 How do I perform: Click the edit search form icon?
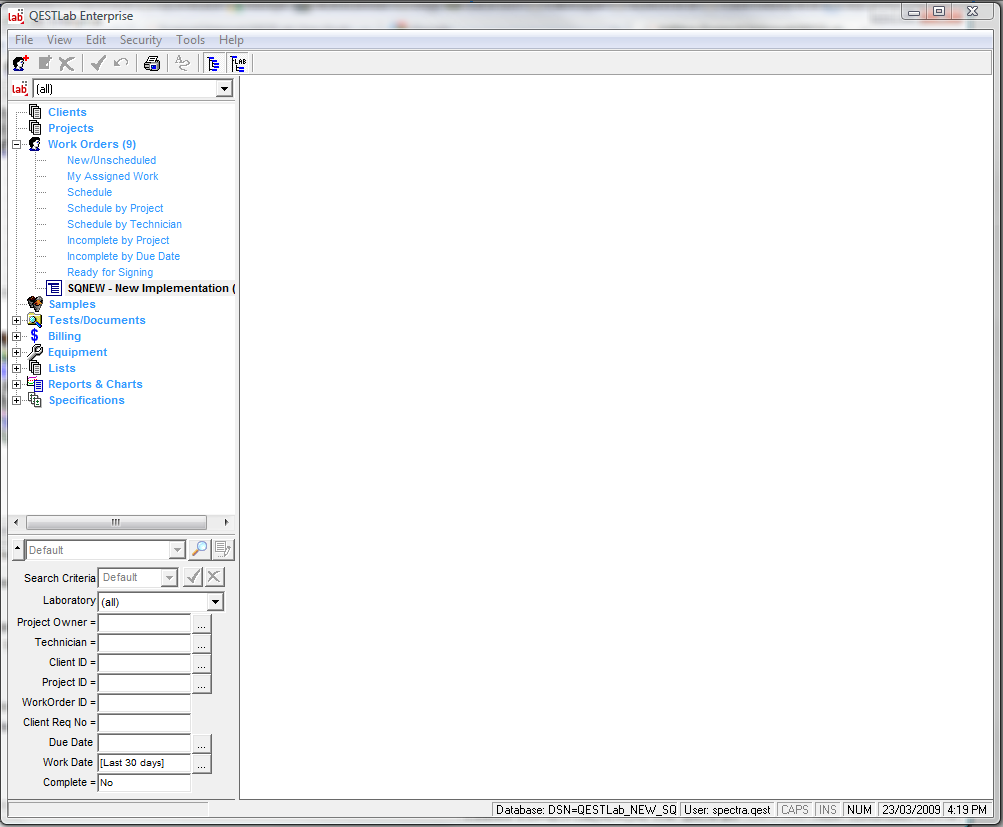coord(222,549)
